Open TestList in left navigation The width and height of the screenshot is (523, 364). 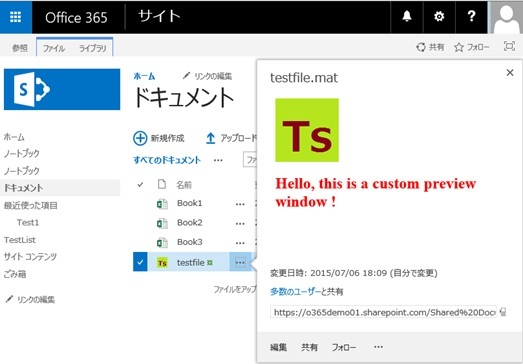click(x=20, y=240)
